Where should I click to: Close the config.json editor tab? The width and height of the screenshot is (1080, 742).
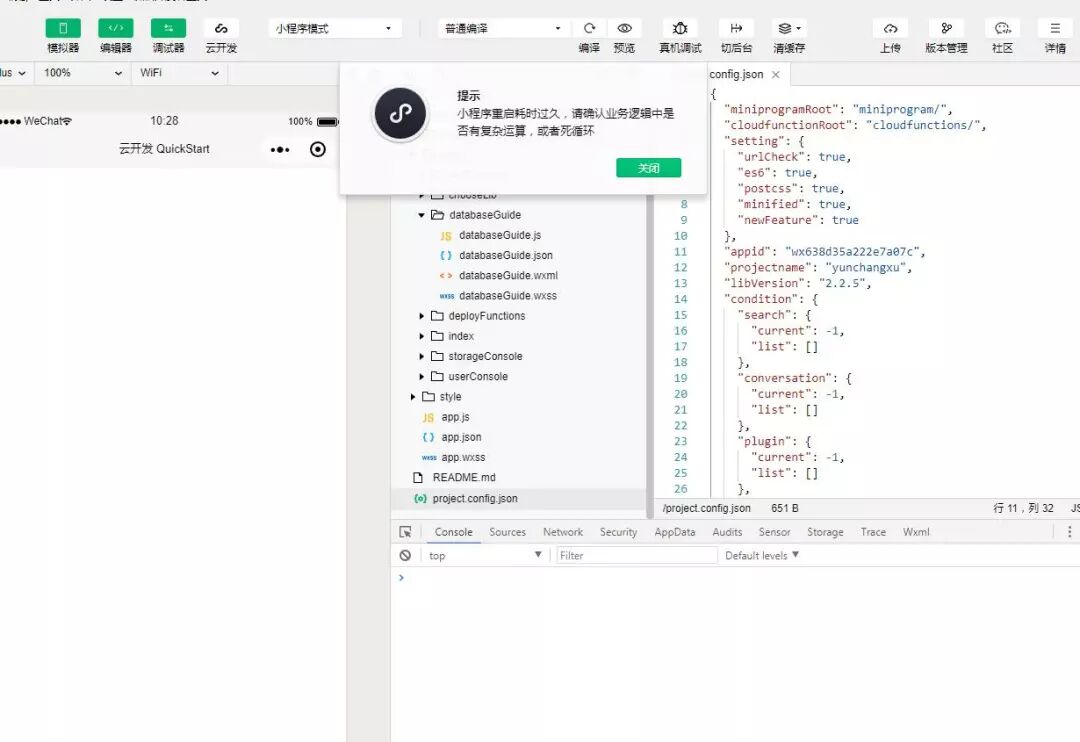coord(776,74)
